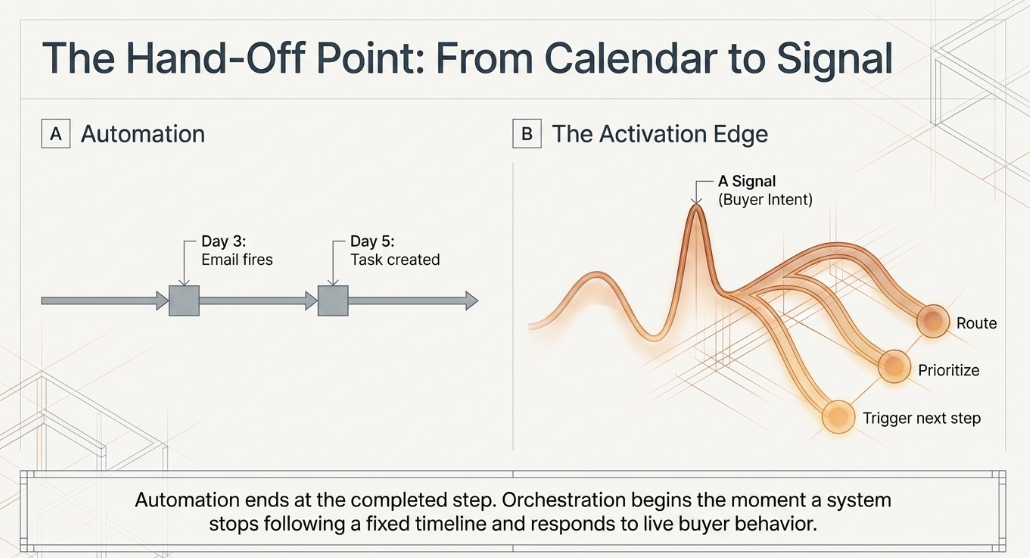Image resolution: width=1030 pixels, height=558 pixels.
Task: Click the Prioritize orange endpoint circle
Action: (894, 367)
